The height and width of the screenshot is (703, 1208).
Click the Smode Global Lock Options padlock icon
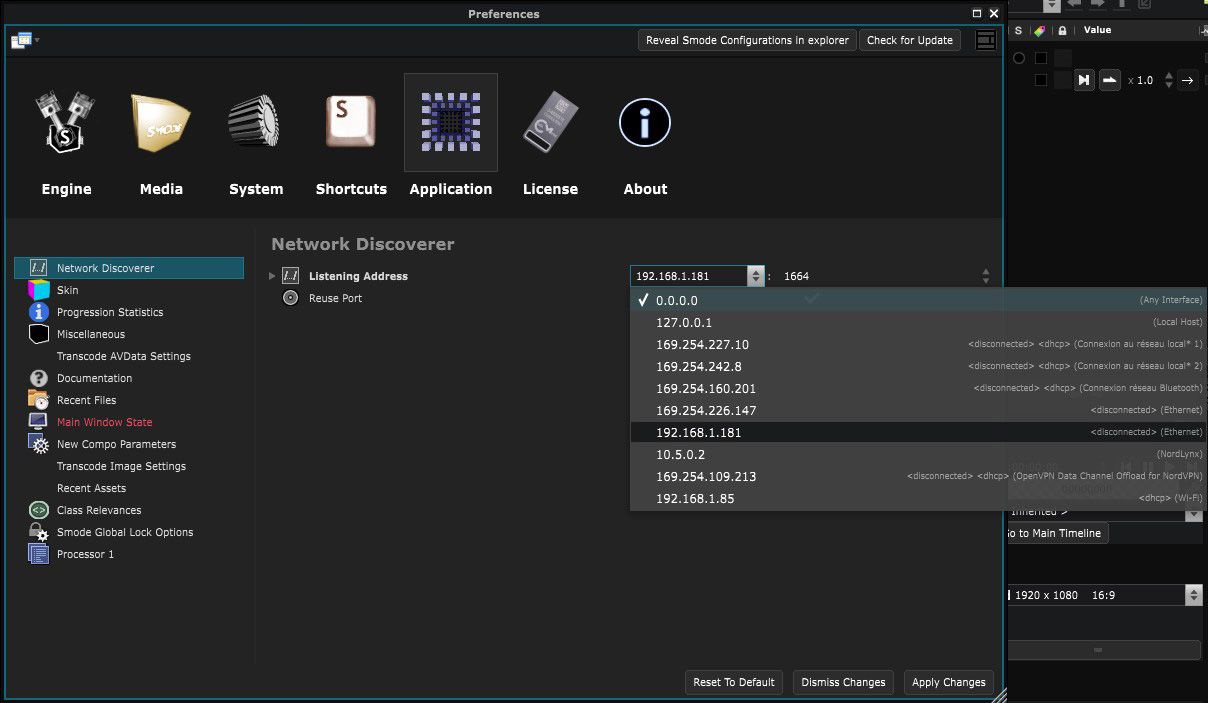(x=39, y=532)
